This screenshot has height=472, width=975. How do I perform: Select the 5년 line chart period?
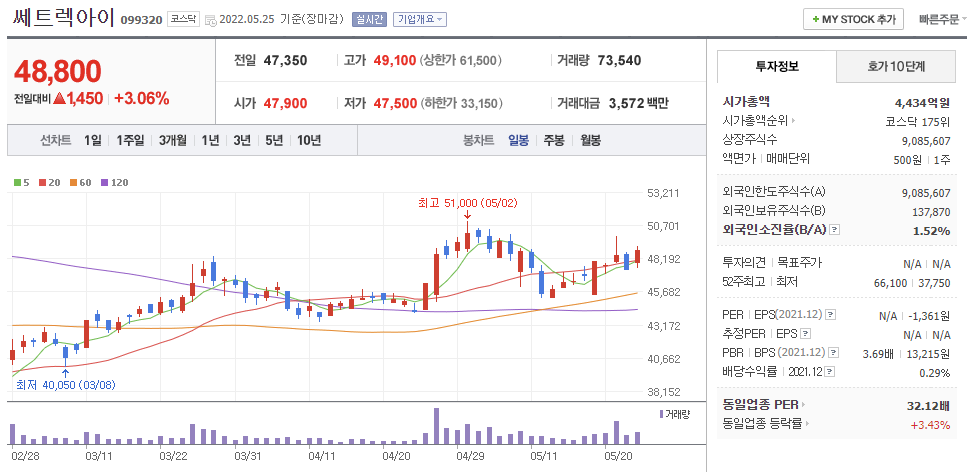coord(274,141)
